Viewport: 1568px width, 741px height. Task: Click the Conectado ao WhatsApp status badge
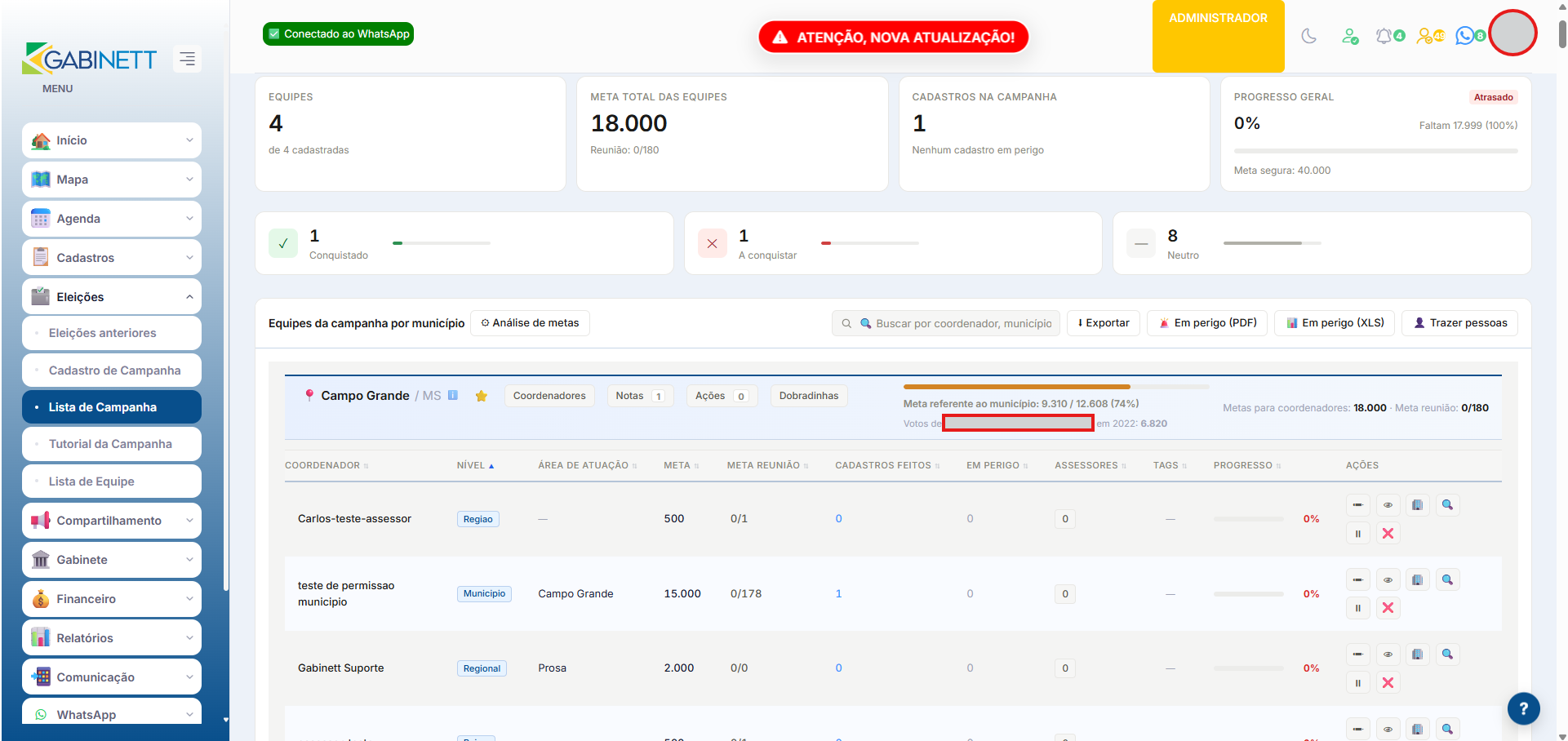click(x=338, y=33)
